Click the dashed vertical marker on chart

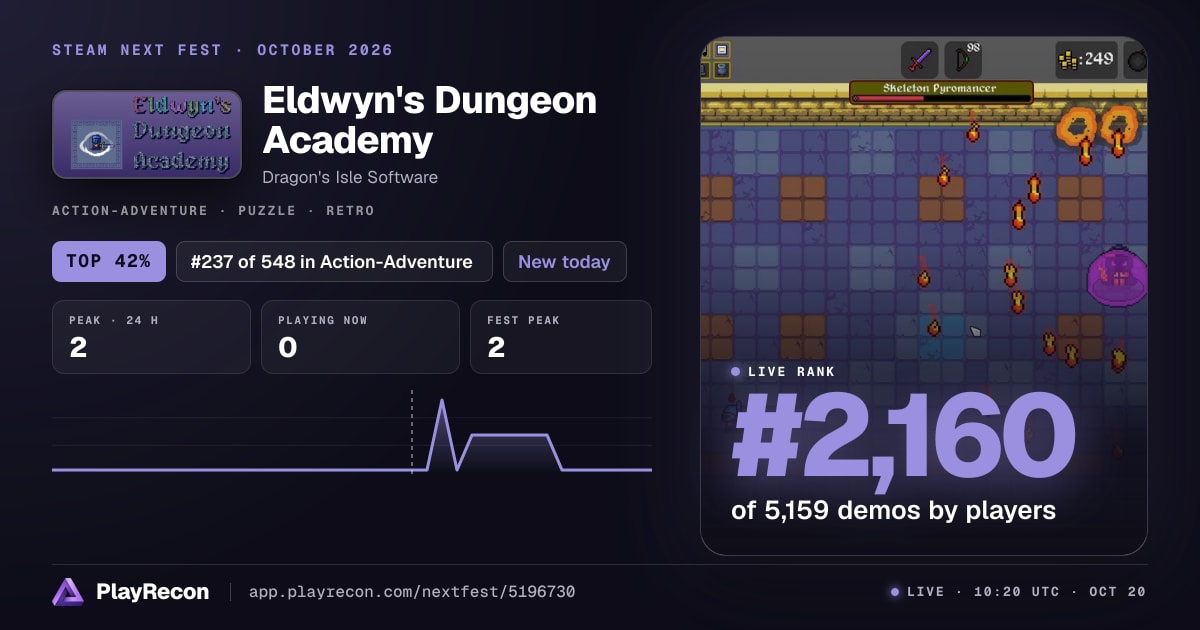tap(411, 430)
